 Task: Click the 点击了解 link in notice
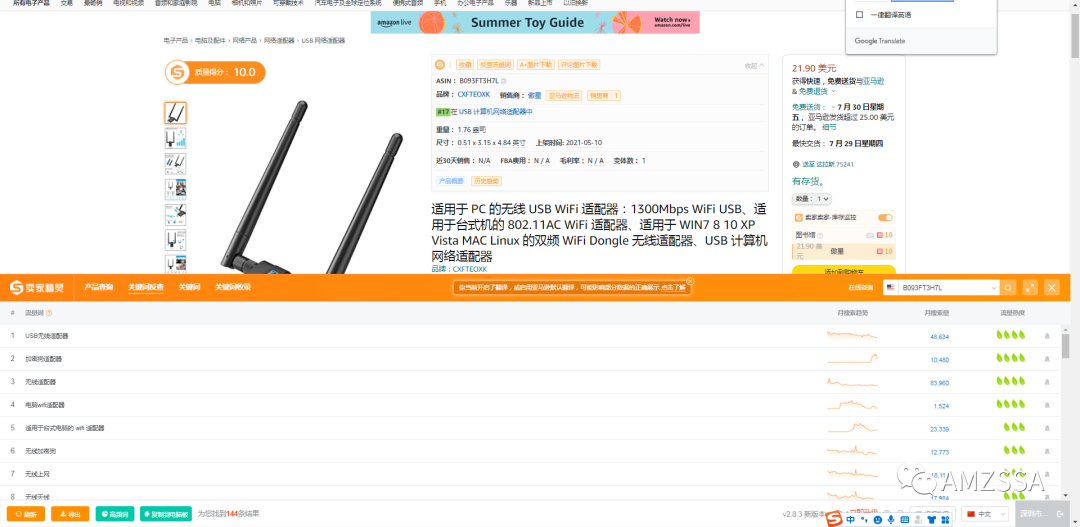click(674, 287)
